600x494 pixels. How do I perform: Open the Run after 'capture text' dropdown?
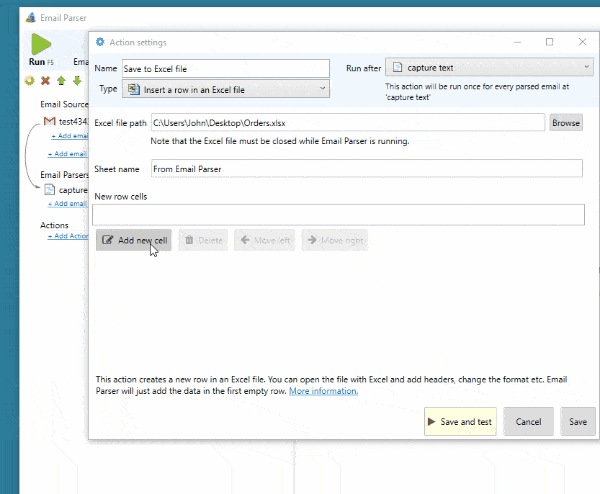click(489, 68)
